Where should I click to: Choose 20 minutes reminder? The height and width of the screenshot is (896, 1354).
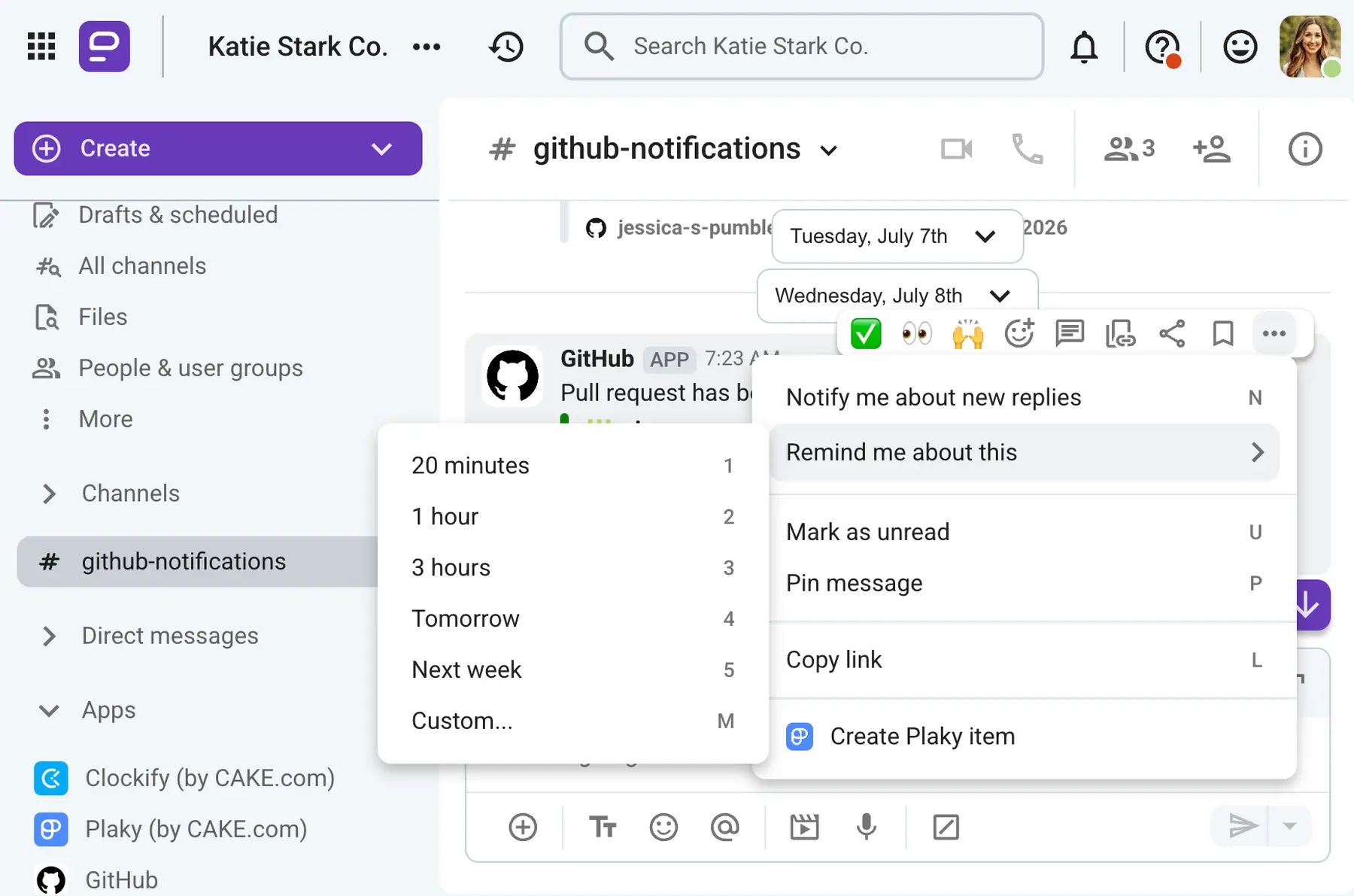coord(573,466)
